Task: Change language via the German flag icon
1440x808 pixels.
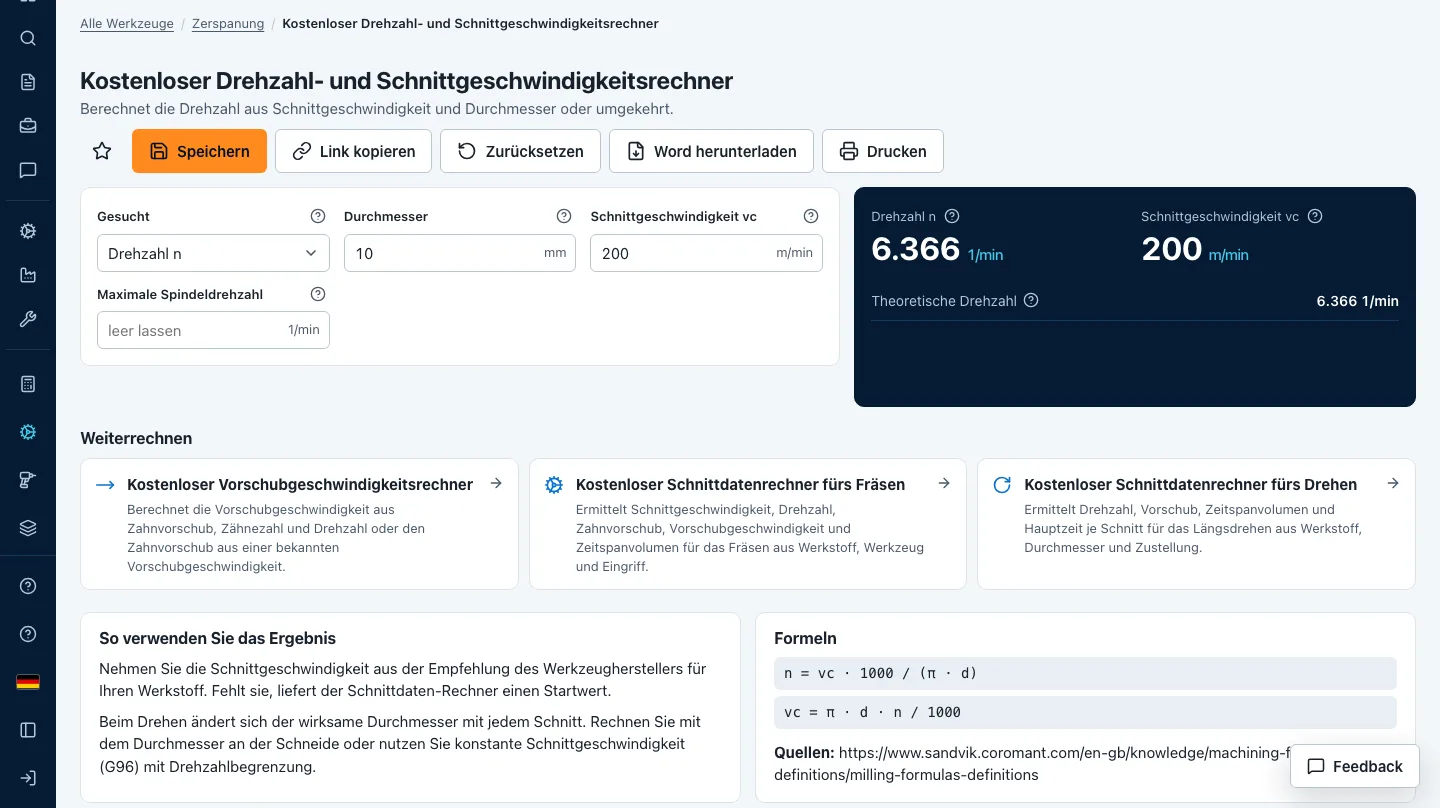Action: 28,682
